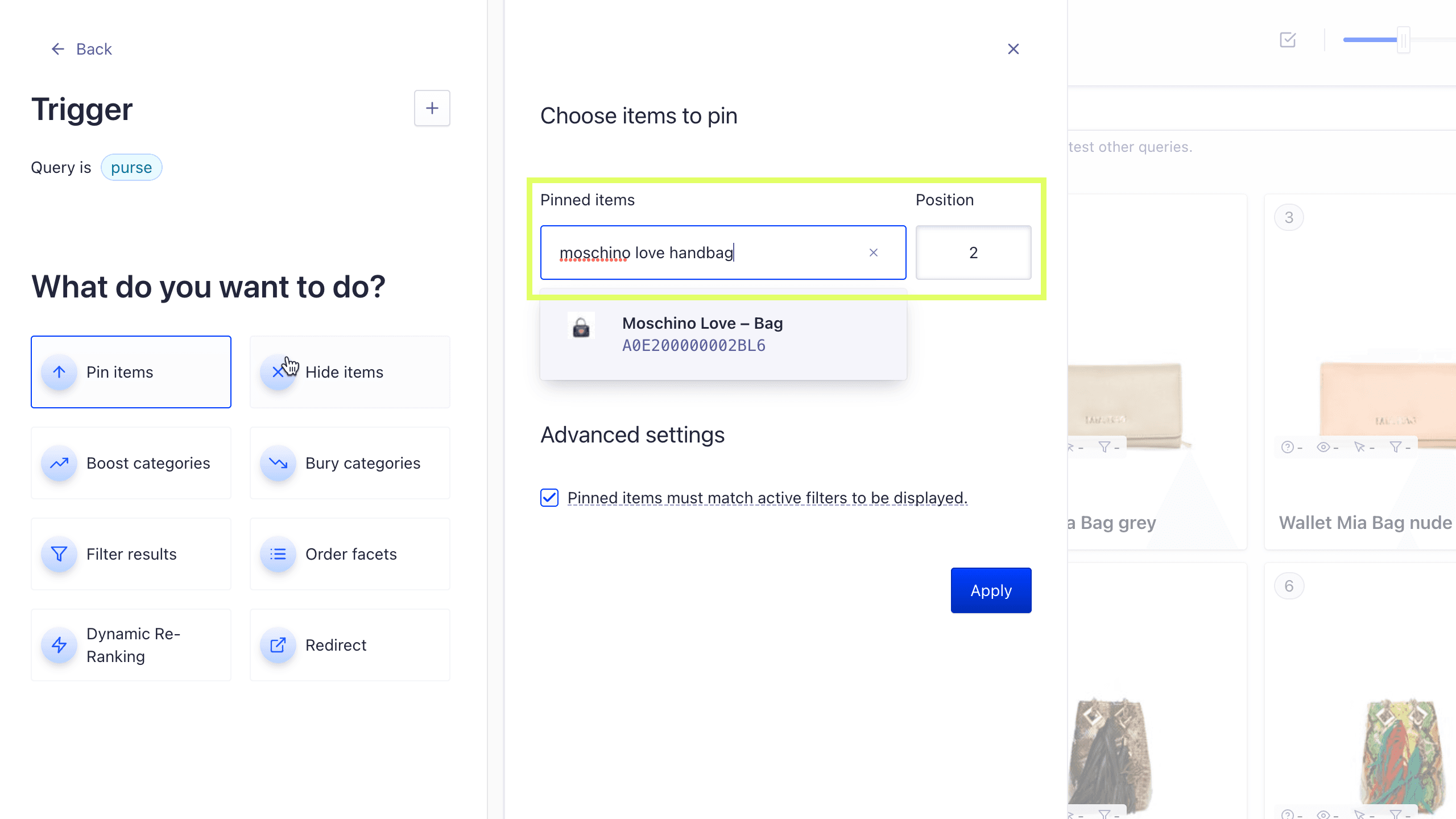Click eye views icon on Wallet Mia Bag nude
1456x819 pixels.
tap(1323, 447)
